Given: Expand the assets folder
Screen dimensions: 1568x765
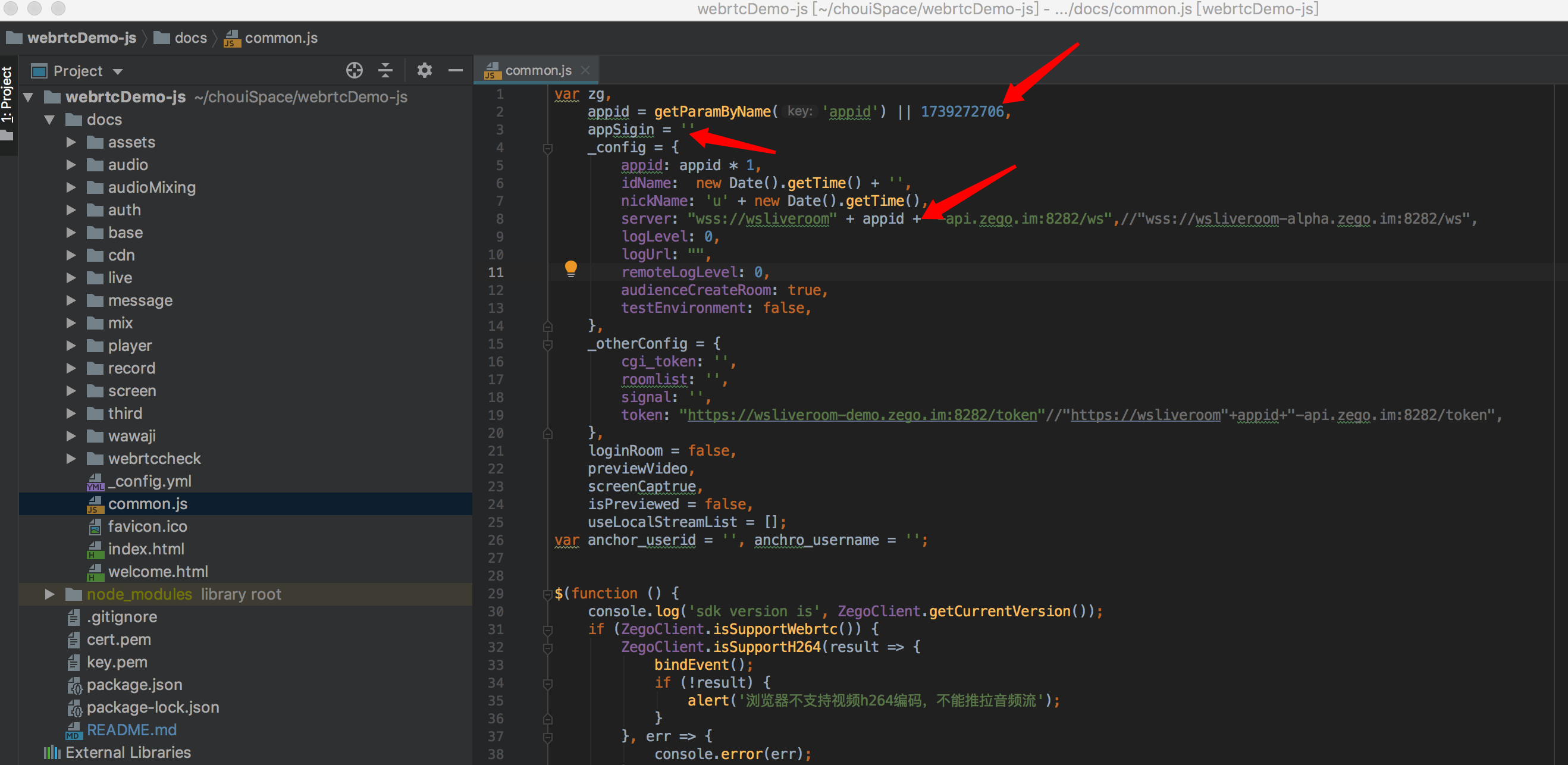Looking at the screenshot, I should (x=71, y=142).
